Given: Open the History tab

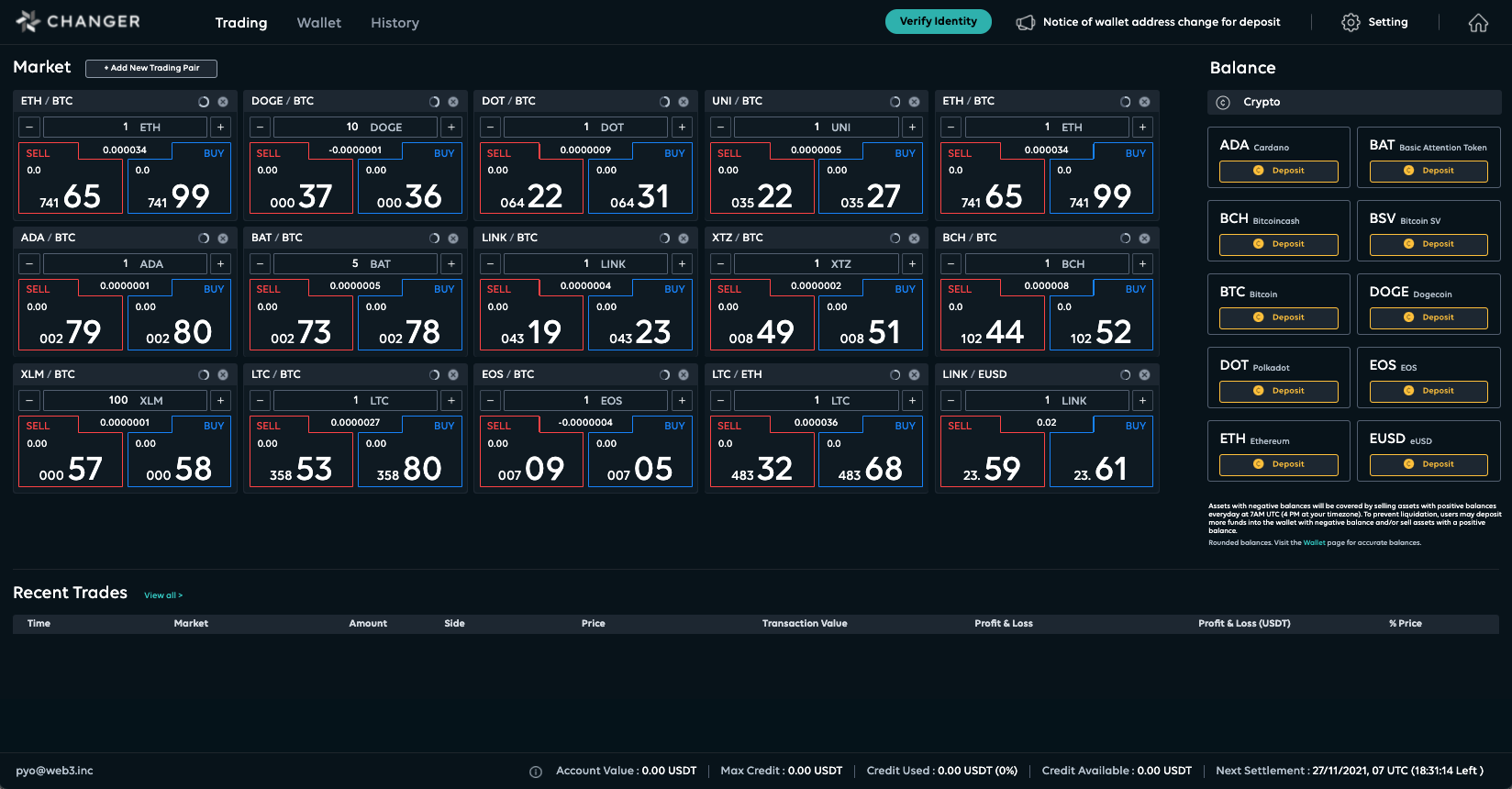Looking at the screenshot, I should 395,23.
